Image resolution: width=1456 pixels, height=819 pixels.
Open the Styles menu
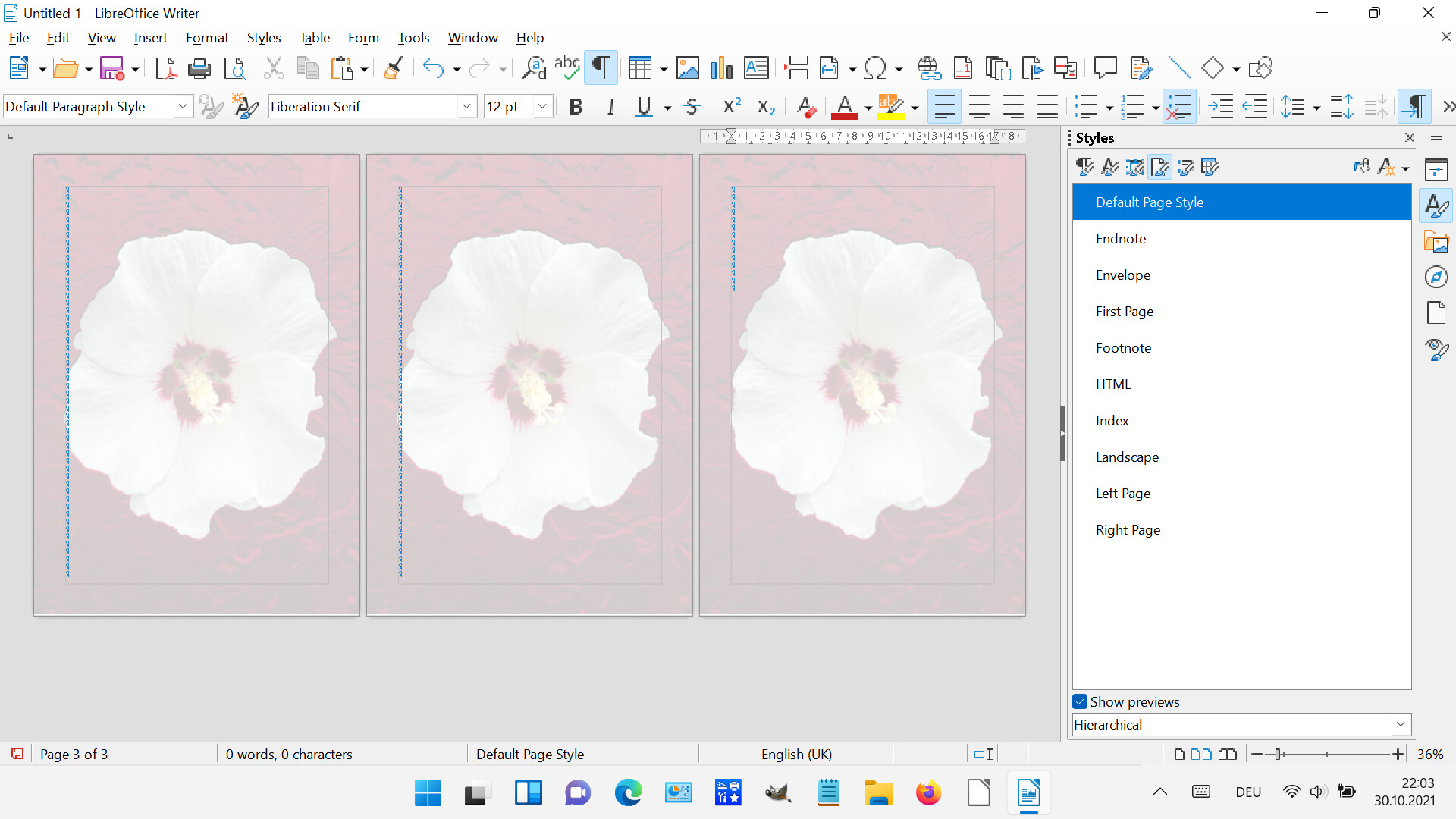(x=264, y=37)
